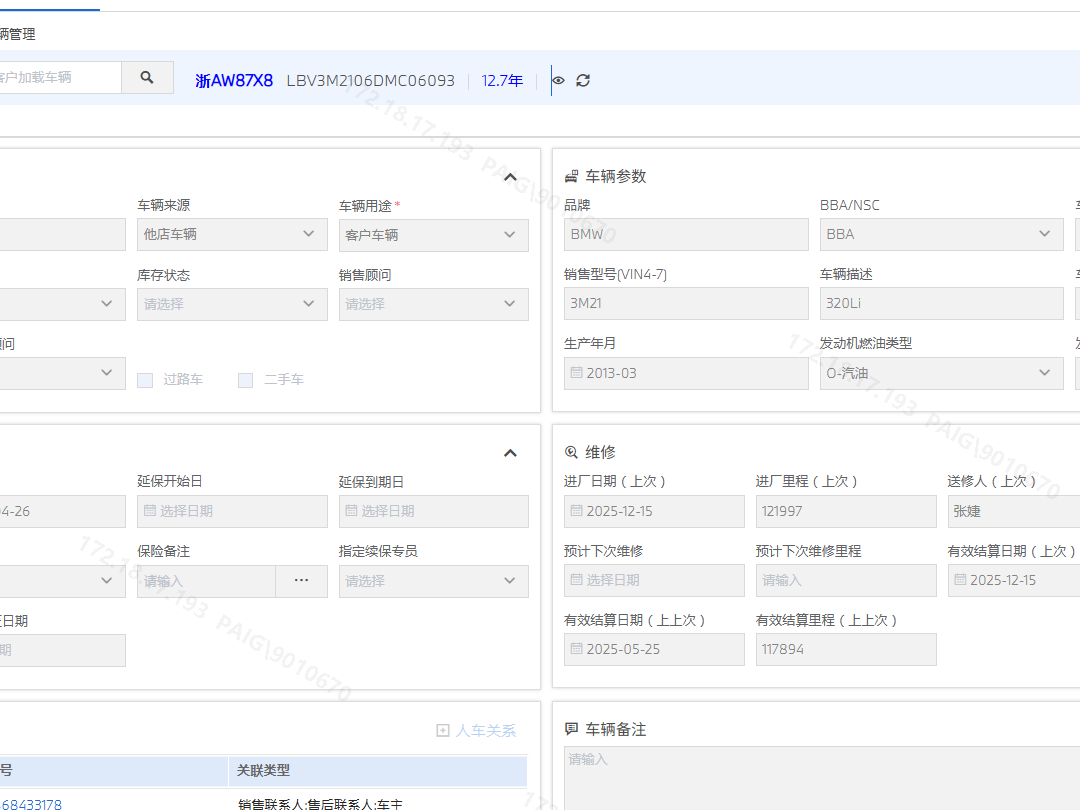Click the 人车关系 link
The image size is (1080, 810).
(x=486, y=731)
